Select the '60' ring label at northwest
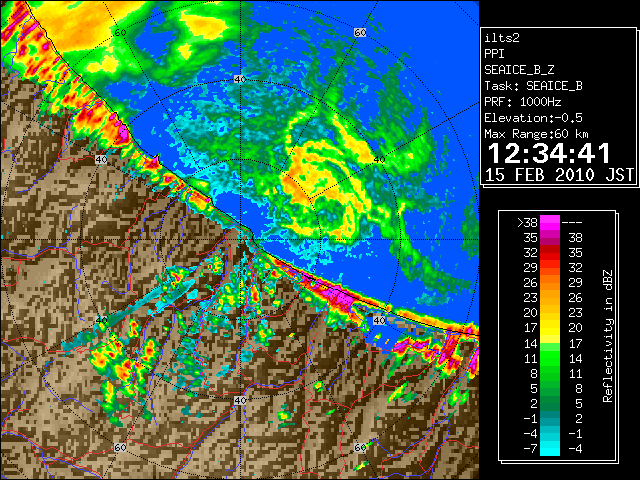Viewport: 640px width, 480px height. click(x=120, y=32)
